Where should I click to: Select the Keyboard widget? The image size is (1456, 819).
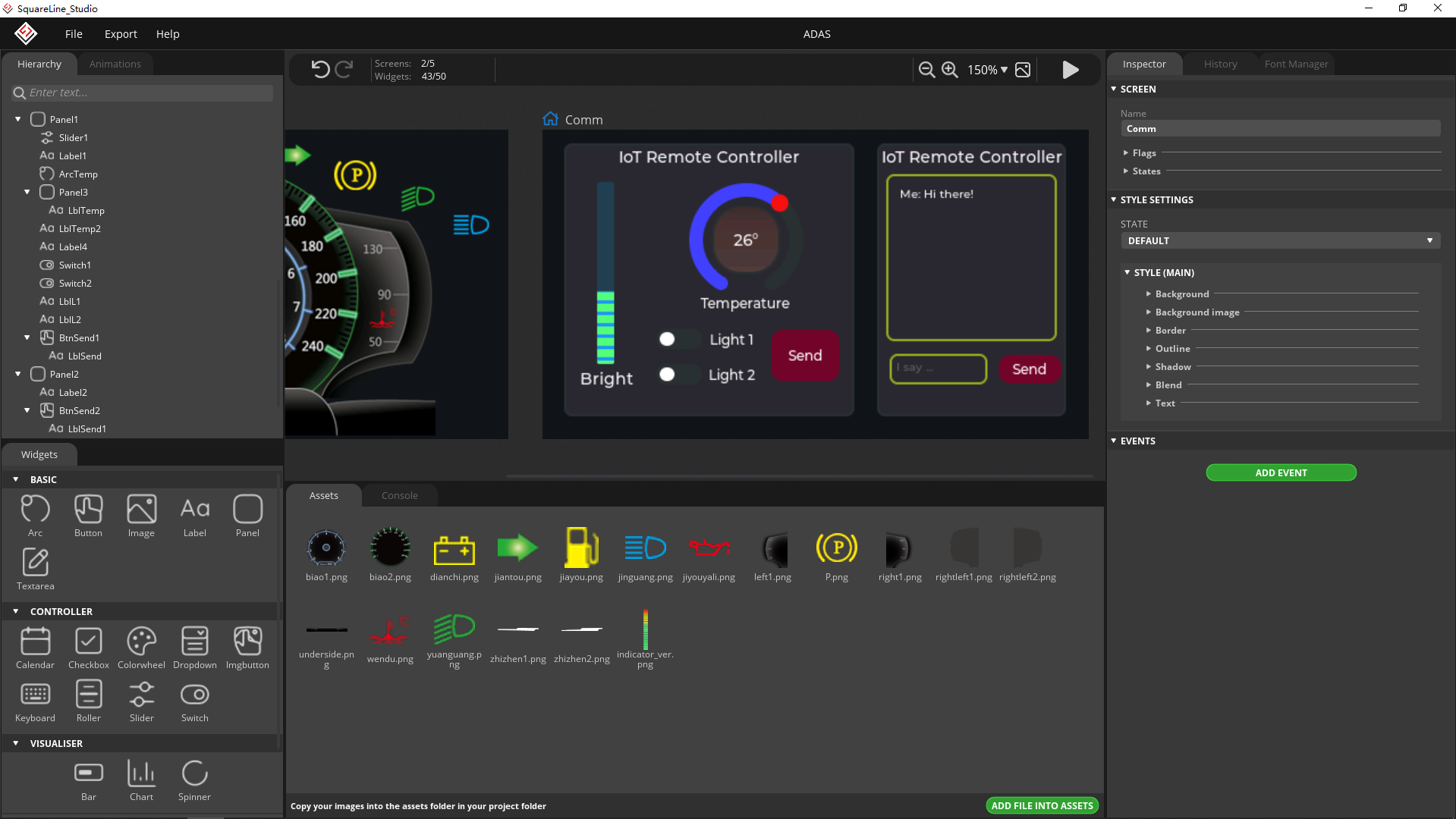pos(35,701)
